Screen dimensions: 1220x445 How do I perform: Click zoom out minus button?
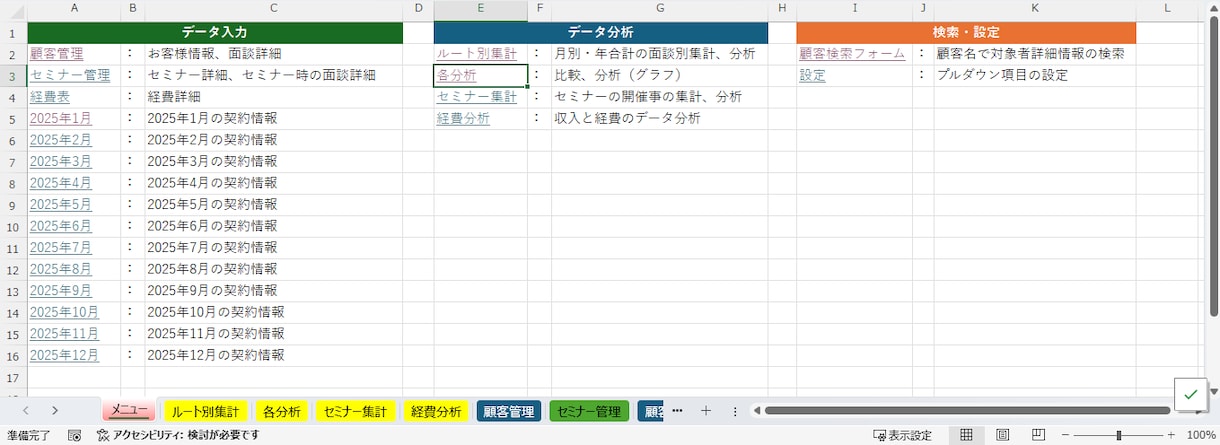coord(1066,435)
